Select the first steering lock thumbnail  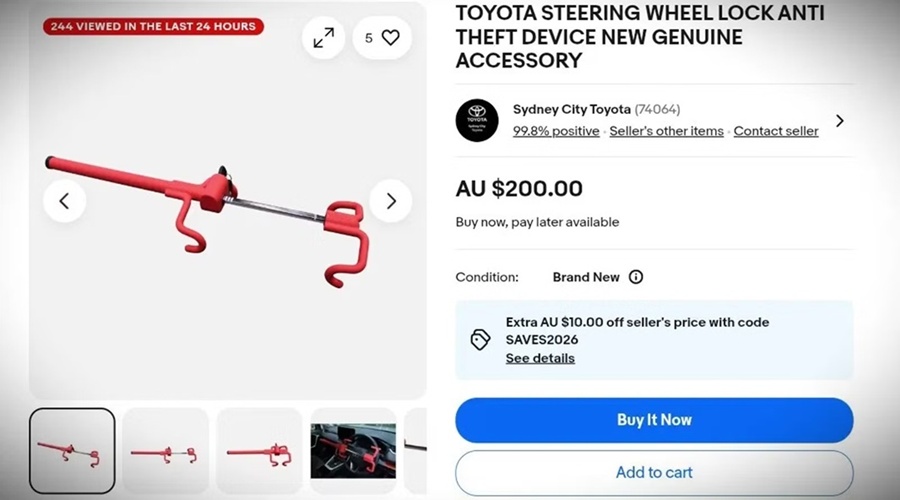pyautogui.click(x=72, y=451)
